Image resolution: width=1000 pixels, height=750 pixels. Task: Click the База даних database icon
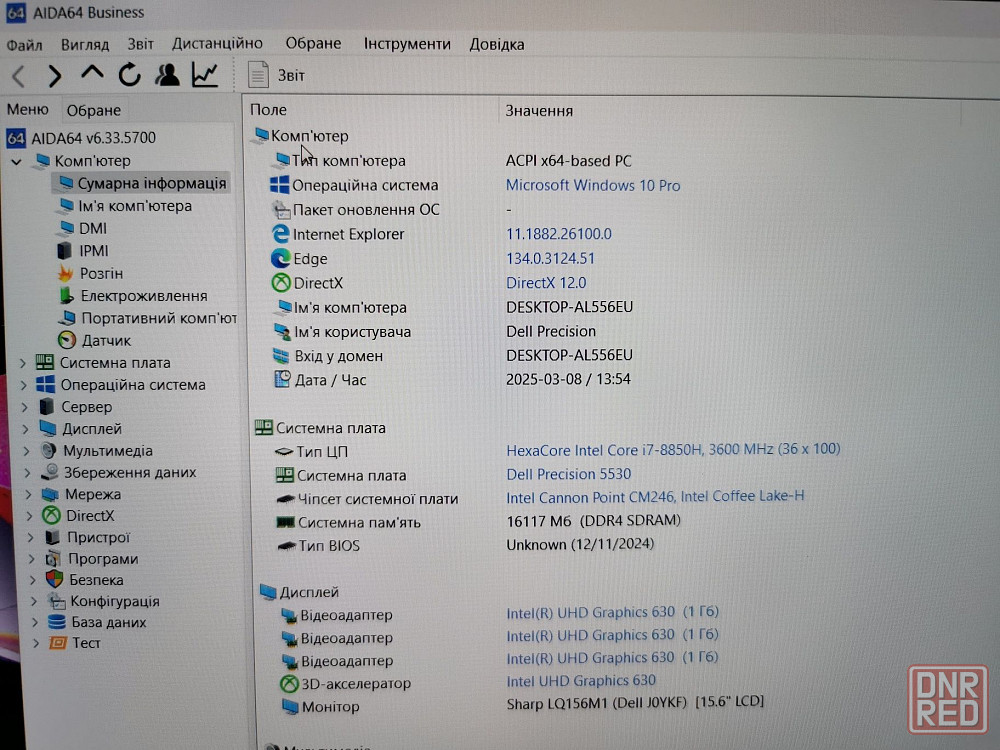(57, 622)
